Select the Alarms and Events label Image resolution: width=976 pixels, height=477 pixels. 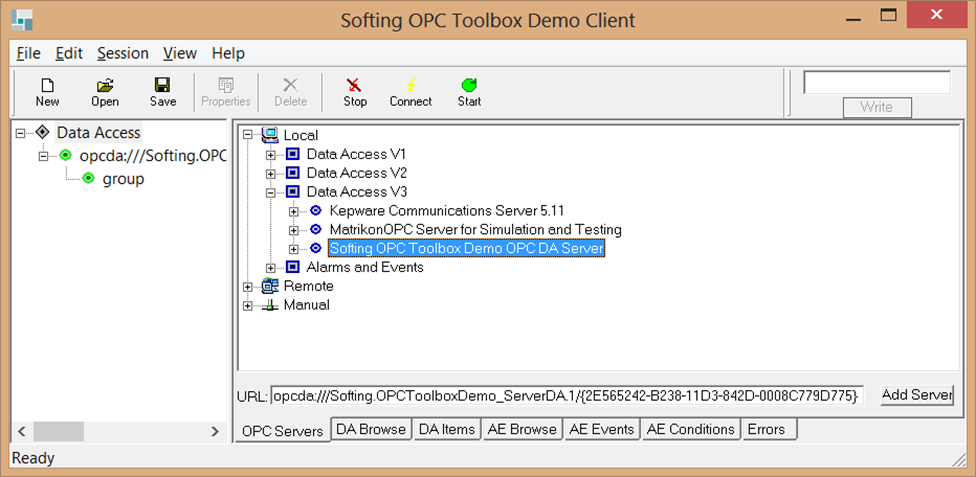[x=365, y=267]
